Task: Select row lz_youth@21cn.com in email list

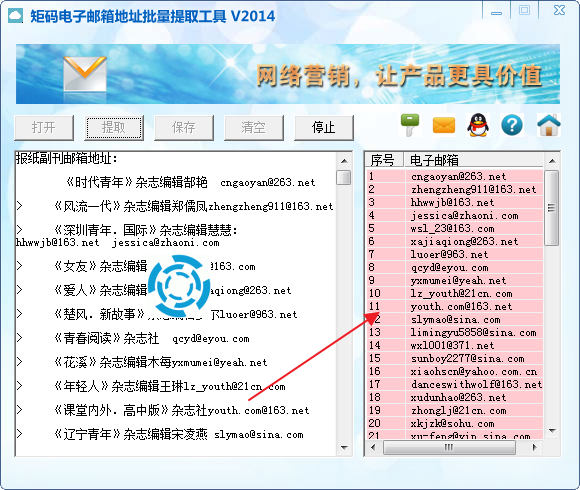Action: click(x=455, y=293)
